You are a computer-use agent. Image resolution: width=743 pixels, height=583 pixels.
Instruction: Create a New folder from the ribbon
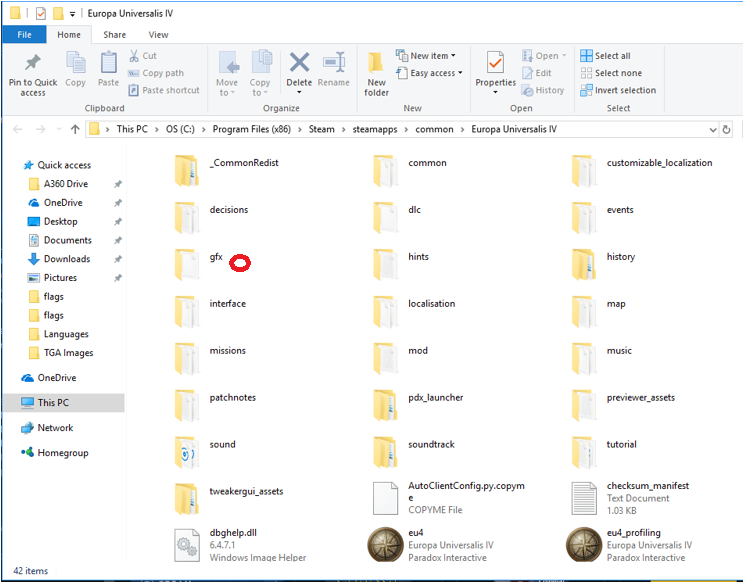tap(376, 74)
